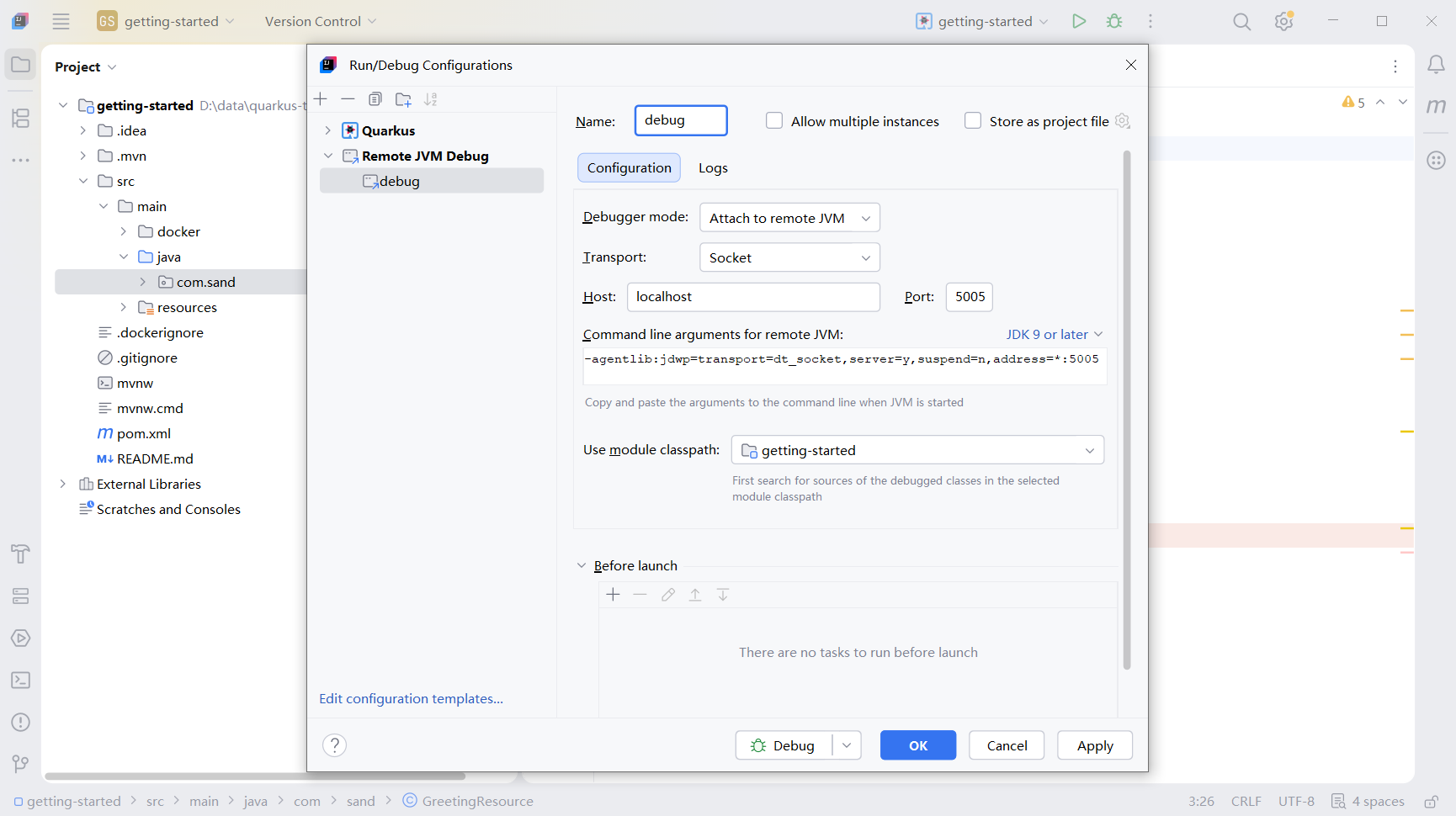Screen dimensions: 1456x816
Task: Open Store as project file settings gear
Action: tap(1122, 121)
